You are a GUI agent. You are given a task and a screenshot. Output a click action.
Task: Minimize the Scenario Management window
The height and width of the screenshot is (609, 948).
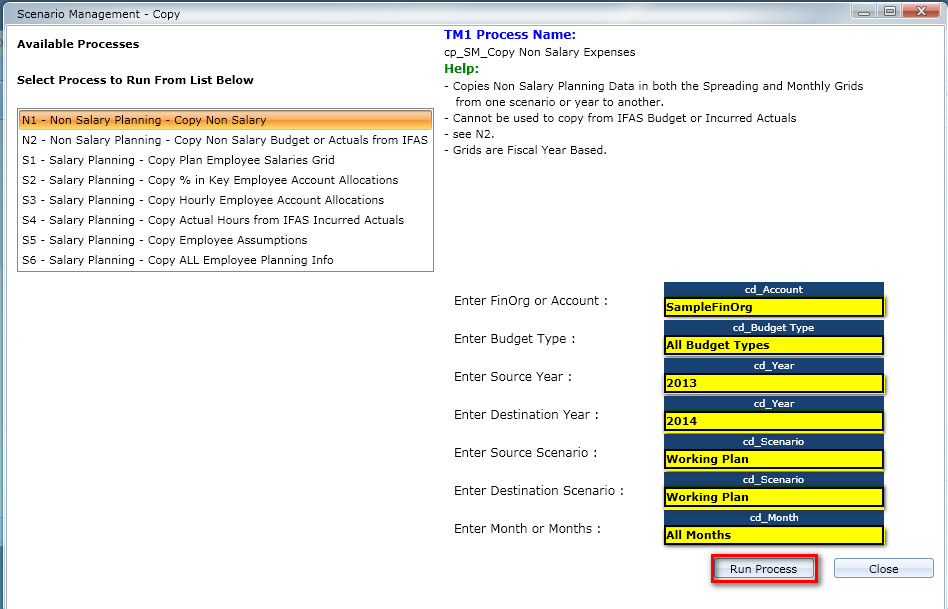pyautogui.click(x=864, y=11)
